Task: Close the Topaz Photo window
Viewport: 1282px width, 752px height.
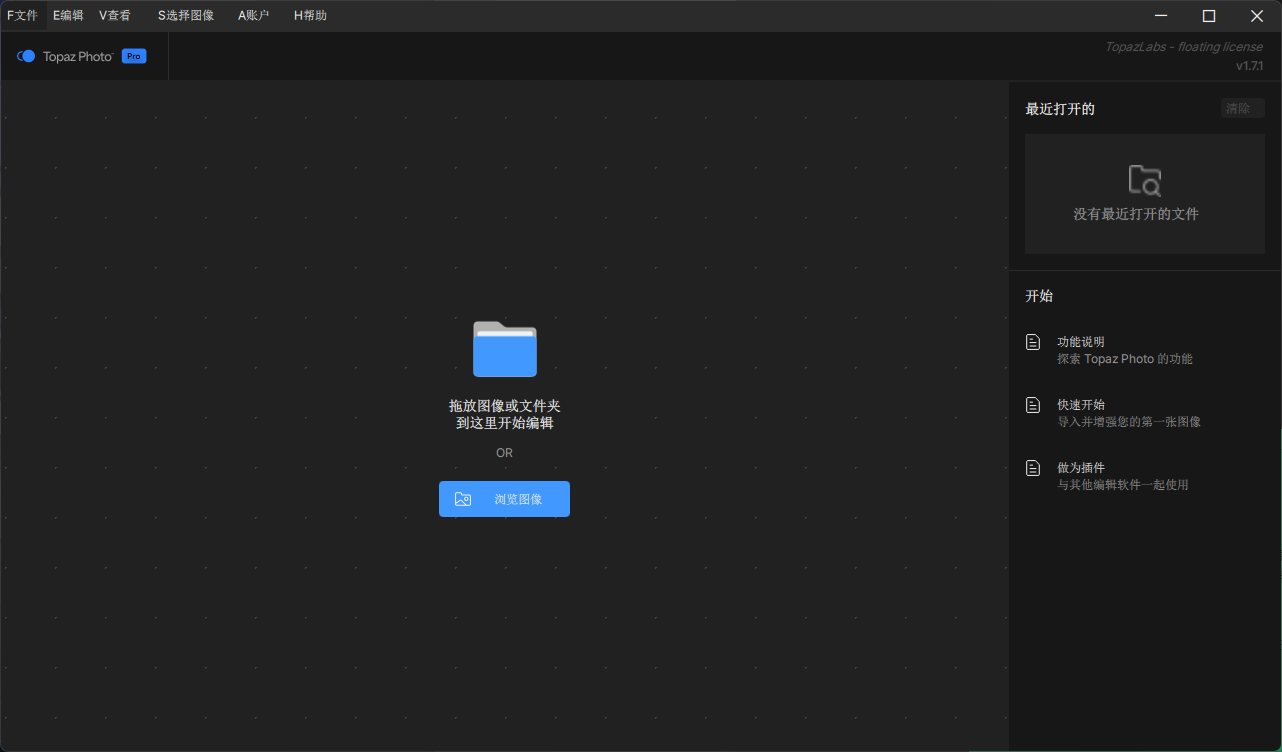Action: click(1257, 16)
